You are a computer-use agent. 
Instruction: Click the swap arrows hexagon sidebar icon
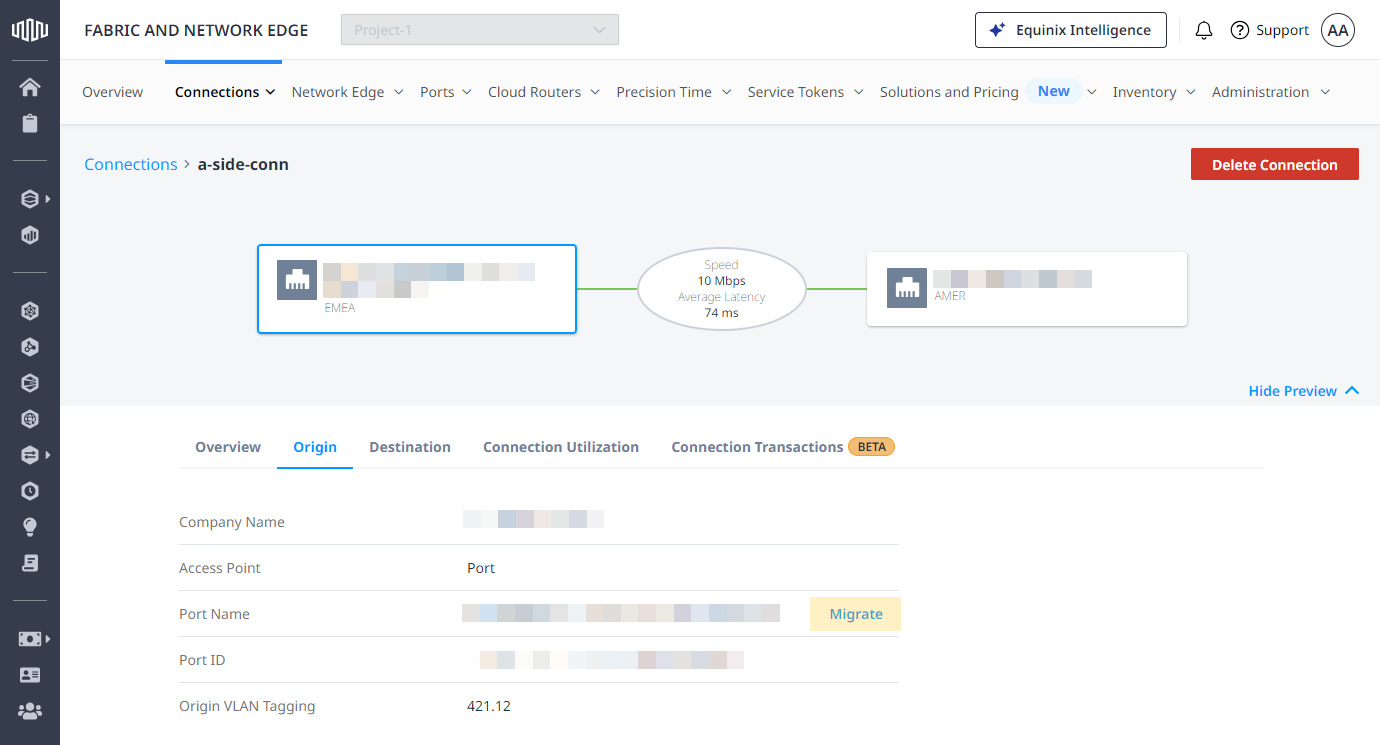coord(30,455)
